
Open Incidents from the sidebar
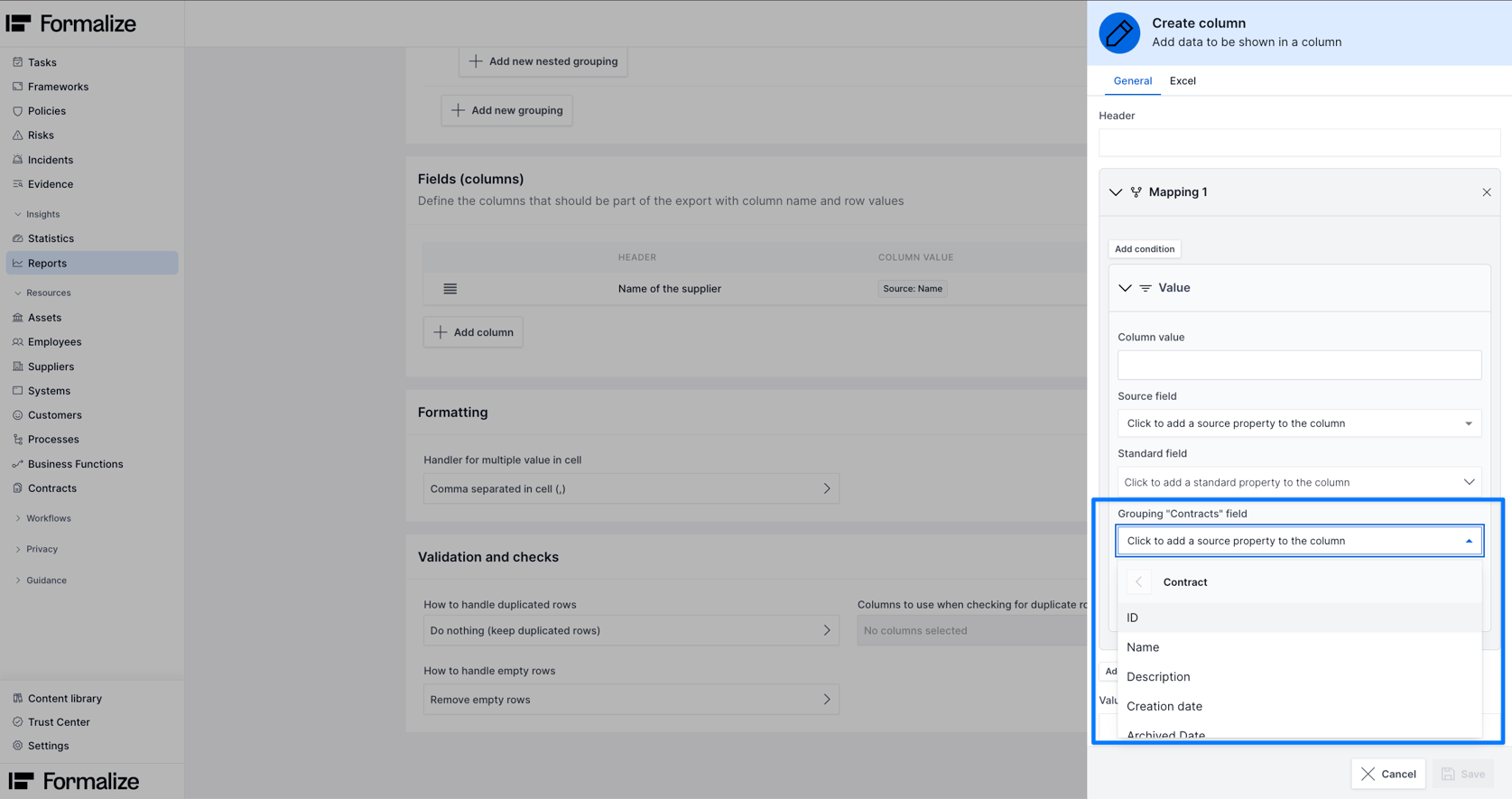click(x=50, y=160)
